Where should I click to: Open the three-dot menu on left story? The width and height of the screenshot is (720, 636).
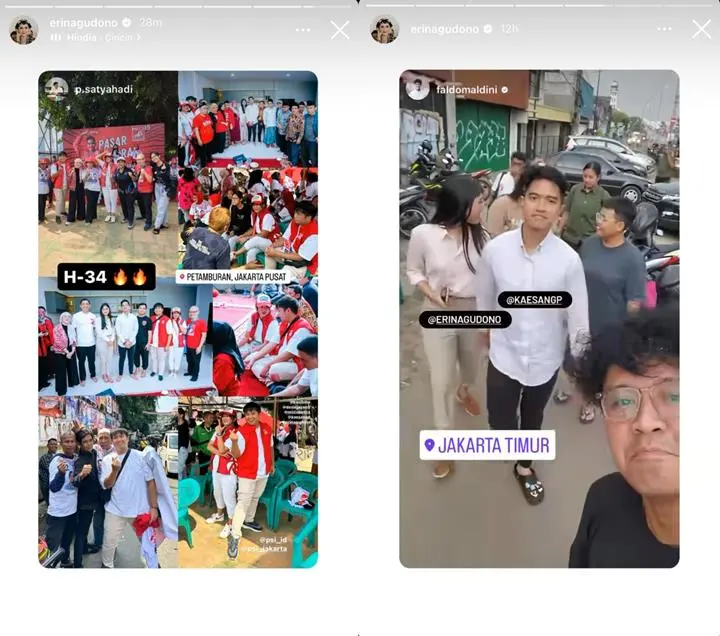tap(303, 30)
